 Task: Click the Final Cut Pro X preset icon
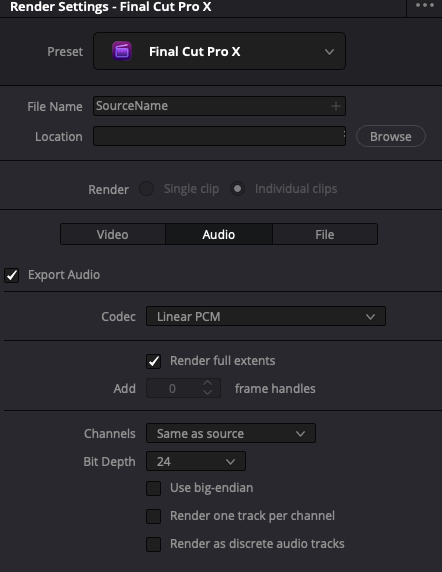(122, 51)
